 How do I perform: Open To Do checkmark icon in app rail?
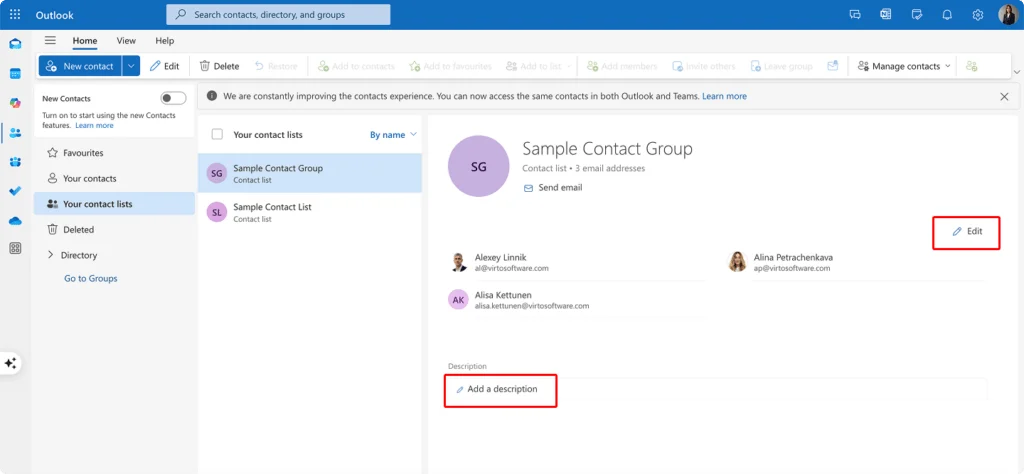[x=15, y=191]
